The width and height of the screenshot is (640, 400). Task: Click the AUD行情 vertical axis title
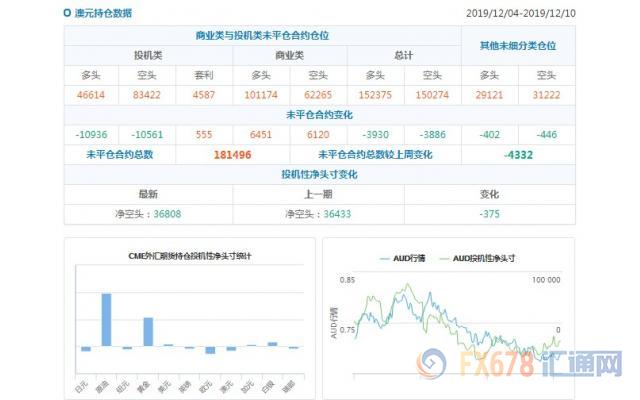pos(334,323)
